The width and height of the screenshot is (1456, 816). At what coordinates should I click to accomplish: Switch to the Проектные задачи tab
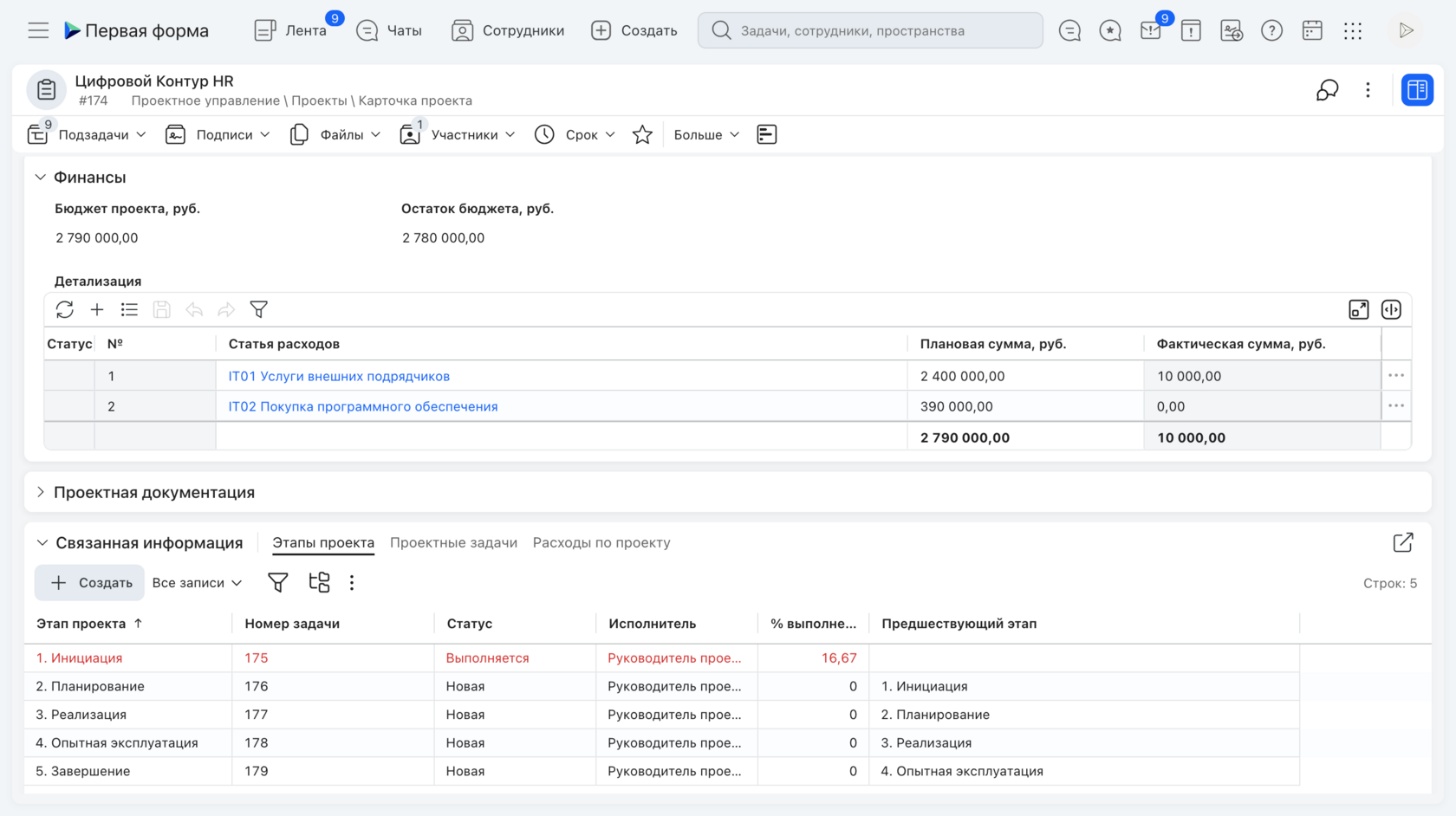(453, 542)
